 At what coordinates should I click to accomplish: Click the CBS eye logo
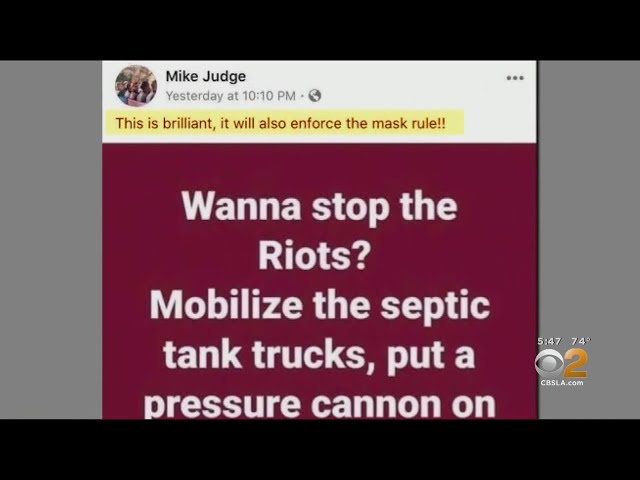click(x=551, y=363)
